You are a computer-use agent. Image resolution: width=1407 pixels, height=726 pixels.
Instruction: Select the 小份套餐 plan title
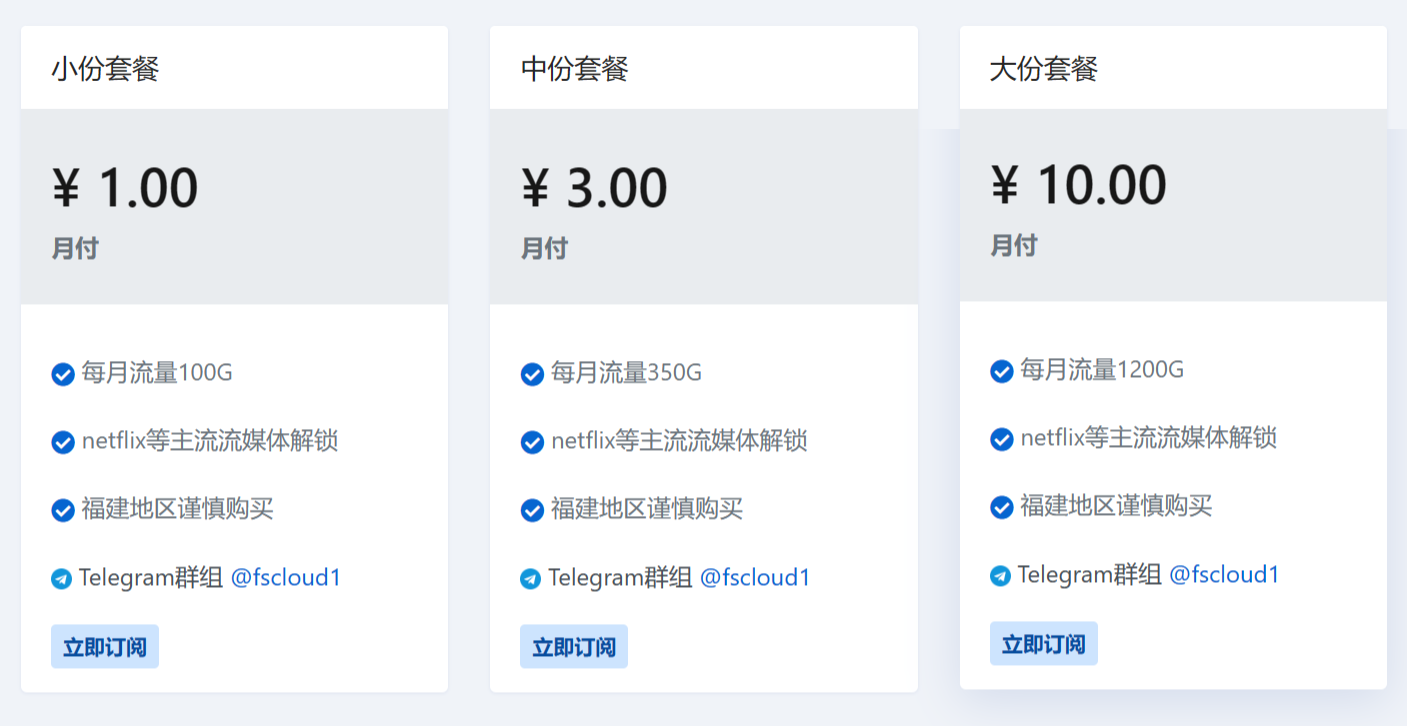pos(106,69)
